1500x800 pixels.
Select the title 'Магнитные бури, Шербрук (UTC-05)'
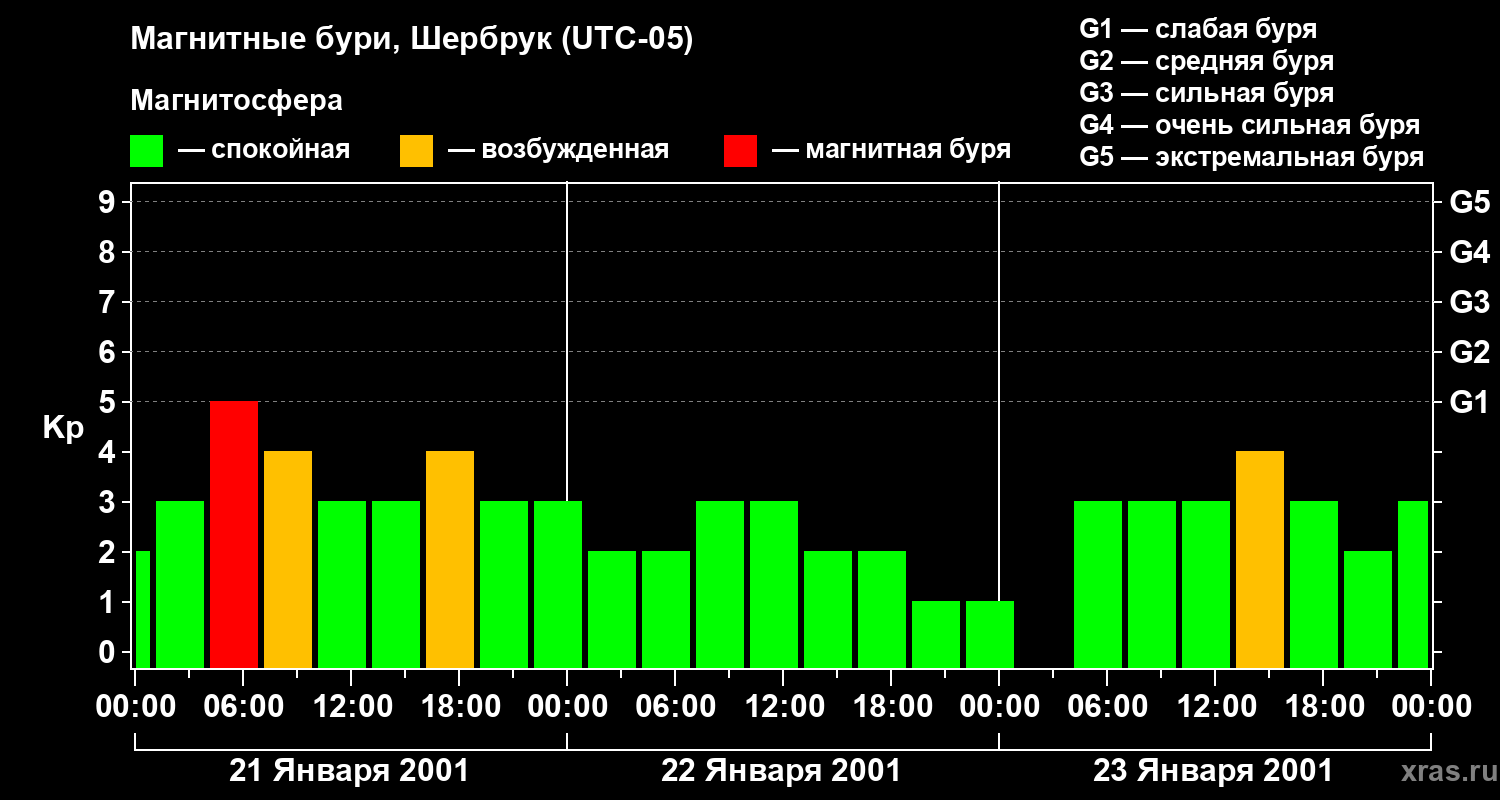[411, 40]
